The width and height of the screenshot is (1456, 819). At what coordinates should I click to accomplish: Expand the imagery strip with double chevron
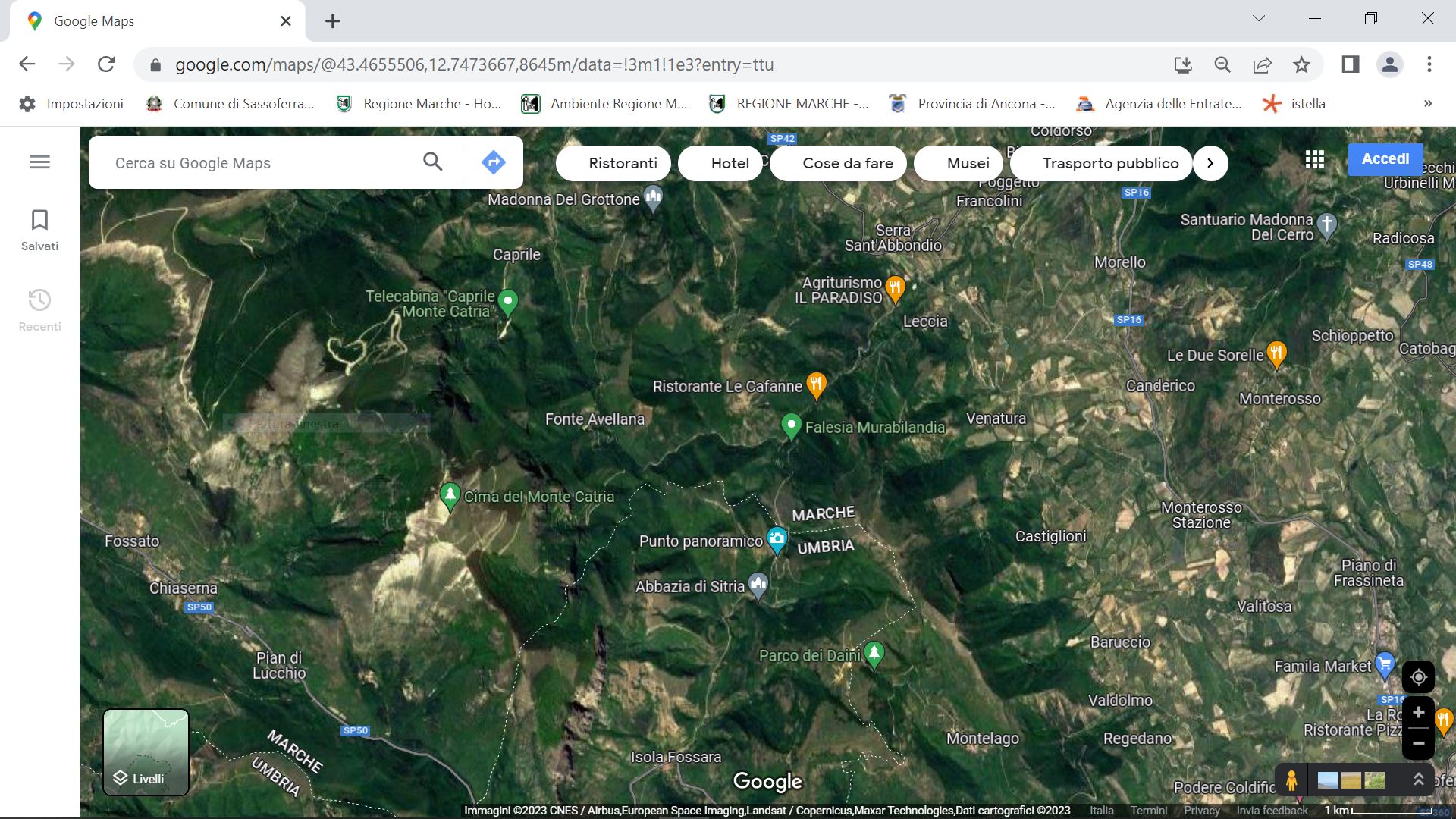coord(1418,780)
